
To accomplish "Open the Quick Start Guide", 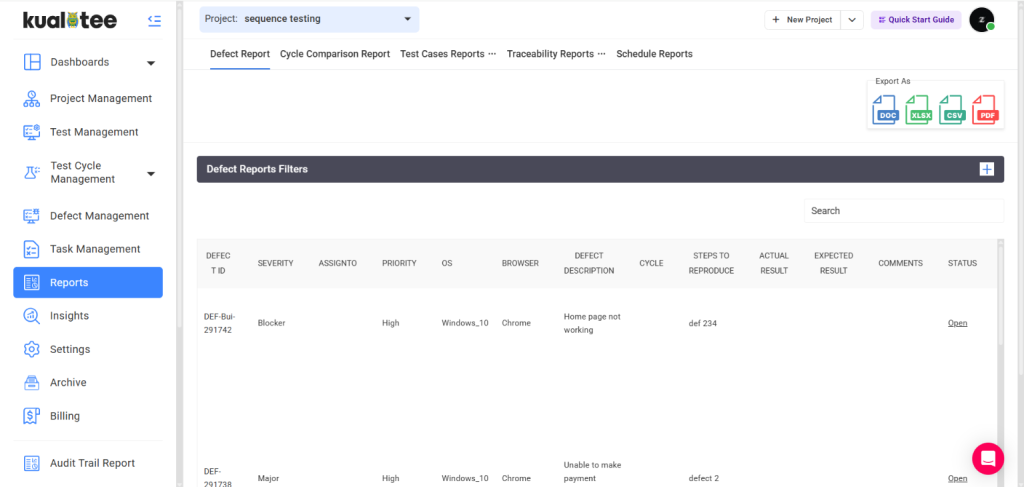I will pos(916,20).
